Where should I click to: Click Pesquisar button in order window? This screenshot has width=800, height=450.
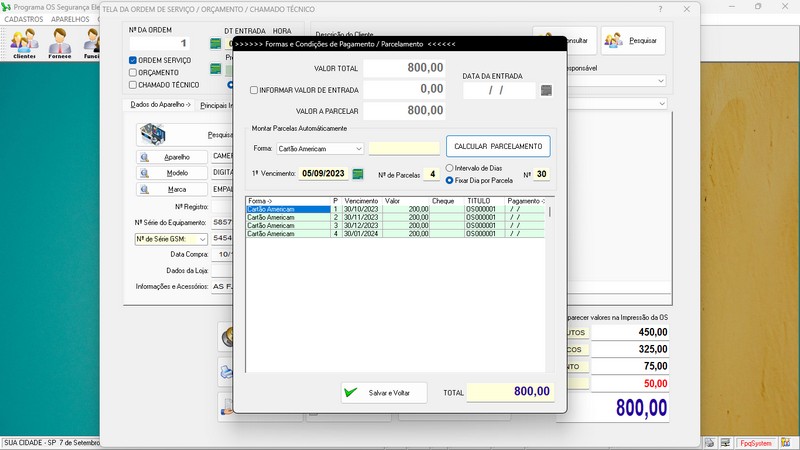point(633,40)
